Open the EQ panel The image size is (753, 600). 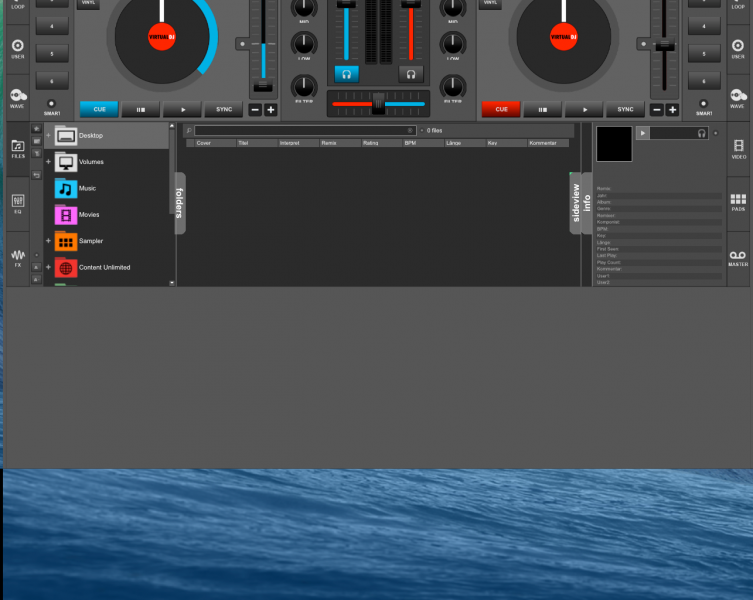[18, 203]
